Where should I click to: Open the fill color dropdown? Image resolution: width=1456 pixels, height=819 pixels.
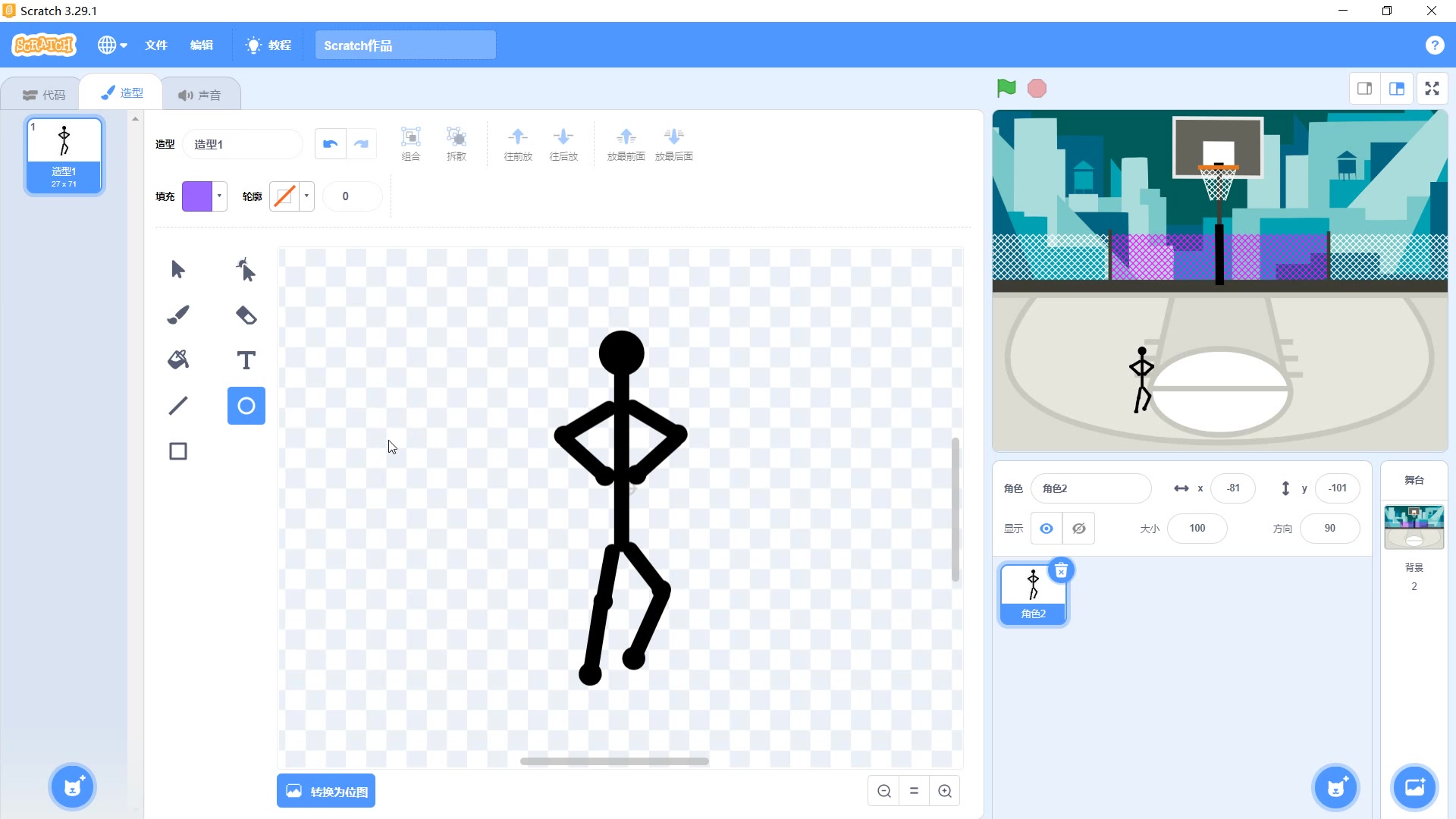[x=219, y=196]
